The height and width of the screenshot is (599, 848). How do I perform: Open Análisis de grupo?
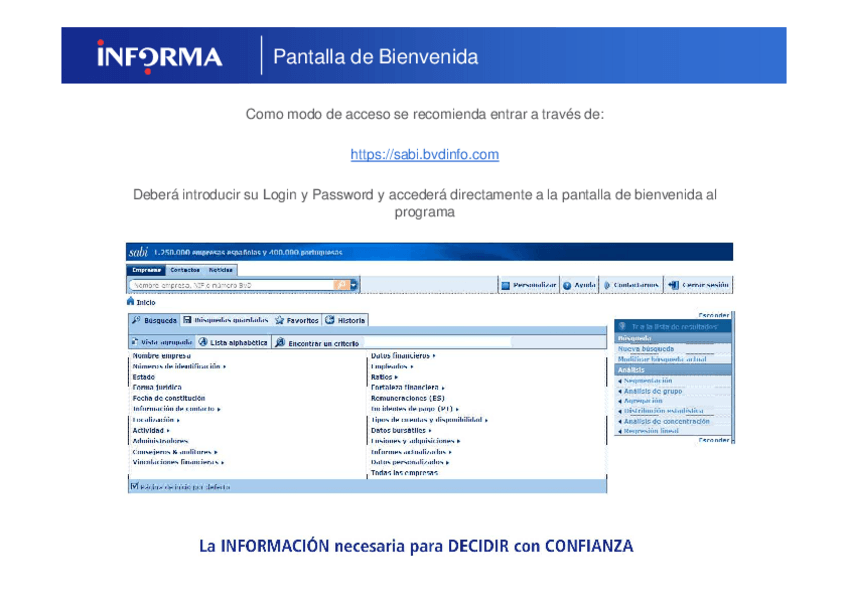pos(653,391)
